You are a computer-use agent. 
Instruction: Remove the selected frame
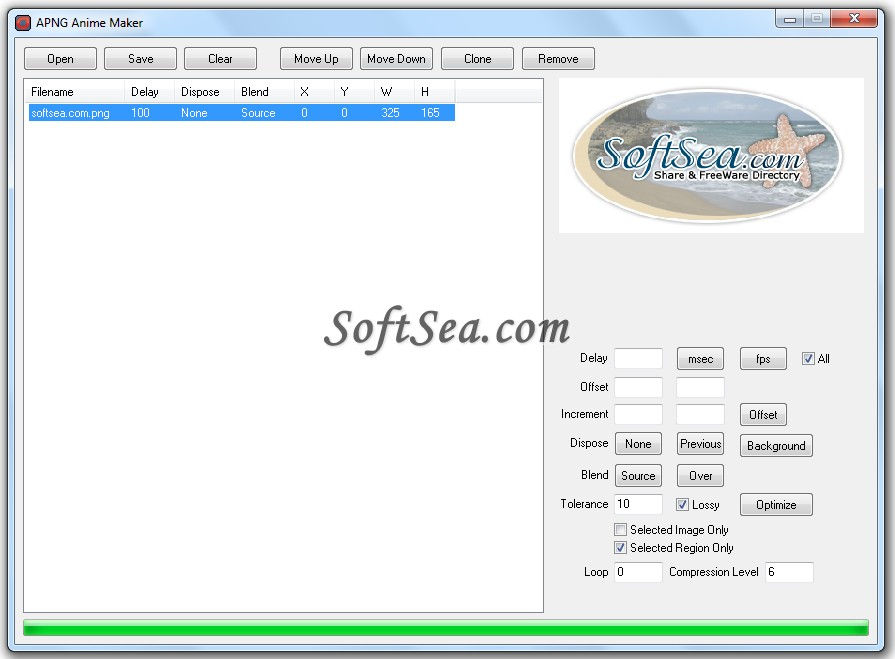[558, 59]
